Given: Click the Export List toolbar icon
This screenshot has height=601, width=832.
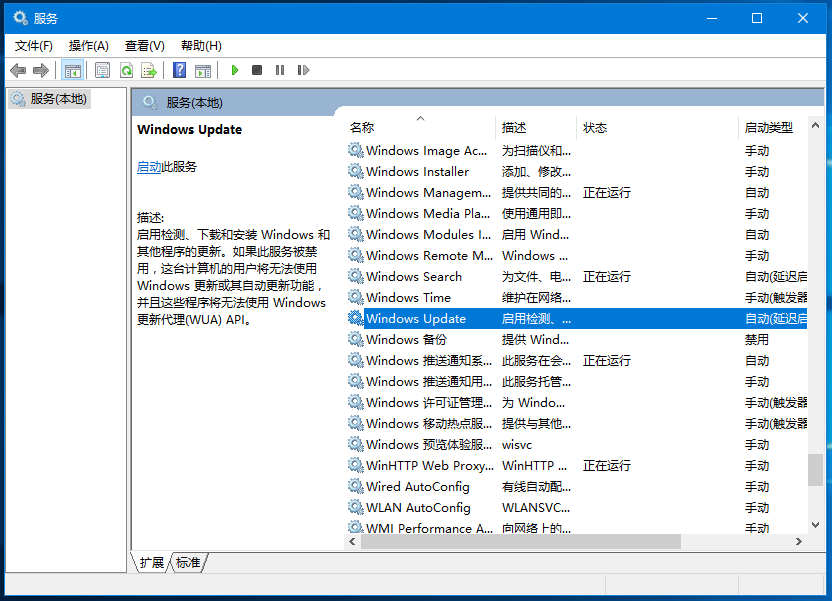Looking at the screenshot, I should tap(149, 70).
